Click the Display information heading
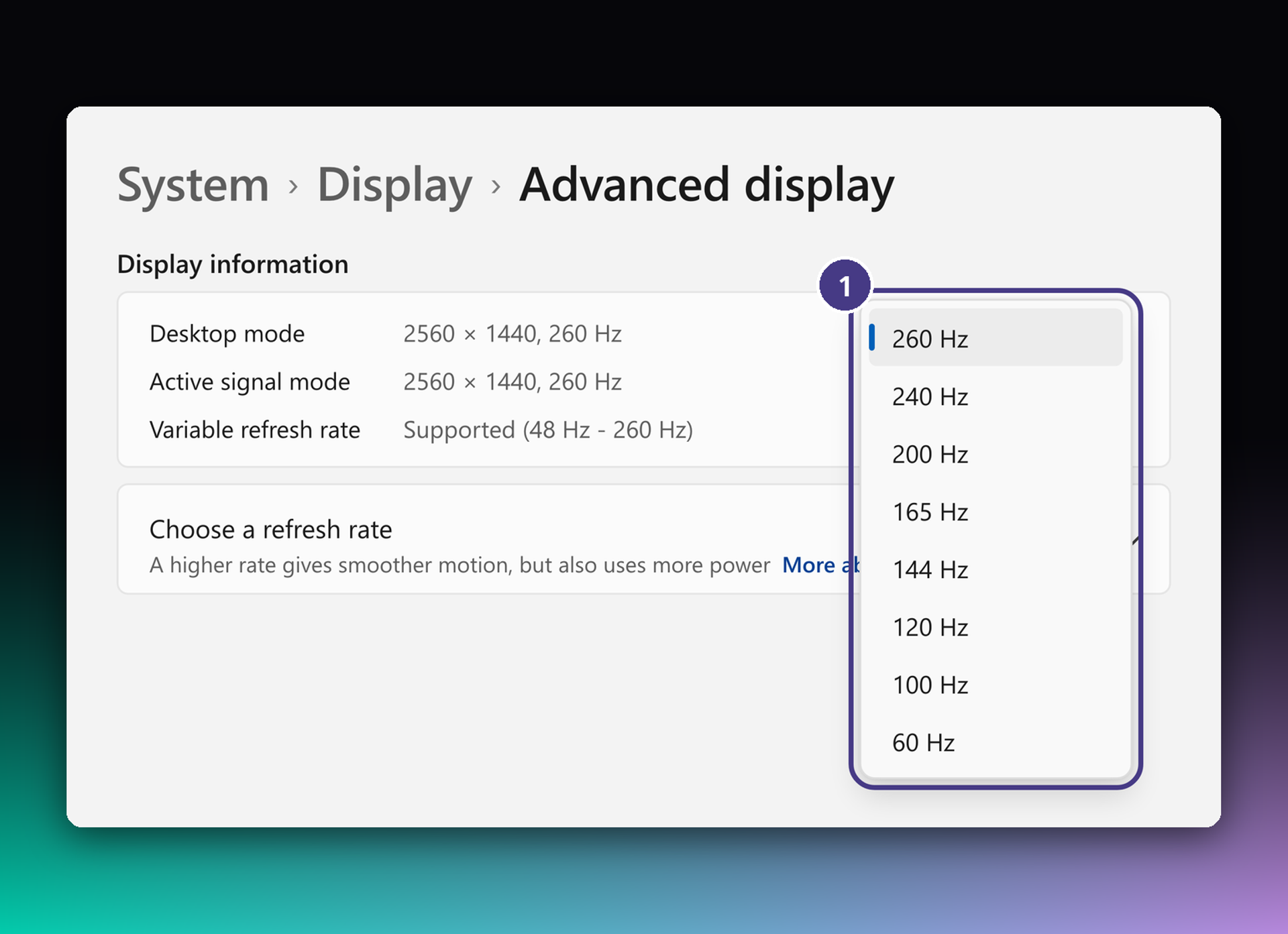 [233, 264]
